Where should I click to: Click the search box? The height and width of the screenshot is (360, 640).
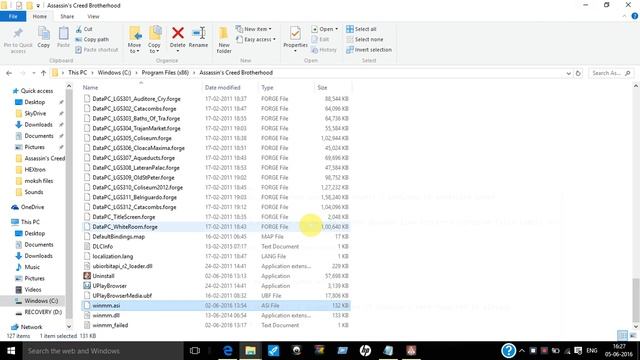click(x=611, y=73)
